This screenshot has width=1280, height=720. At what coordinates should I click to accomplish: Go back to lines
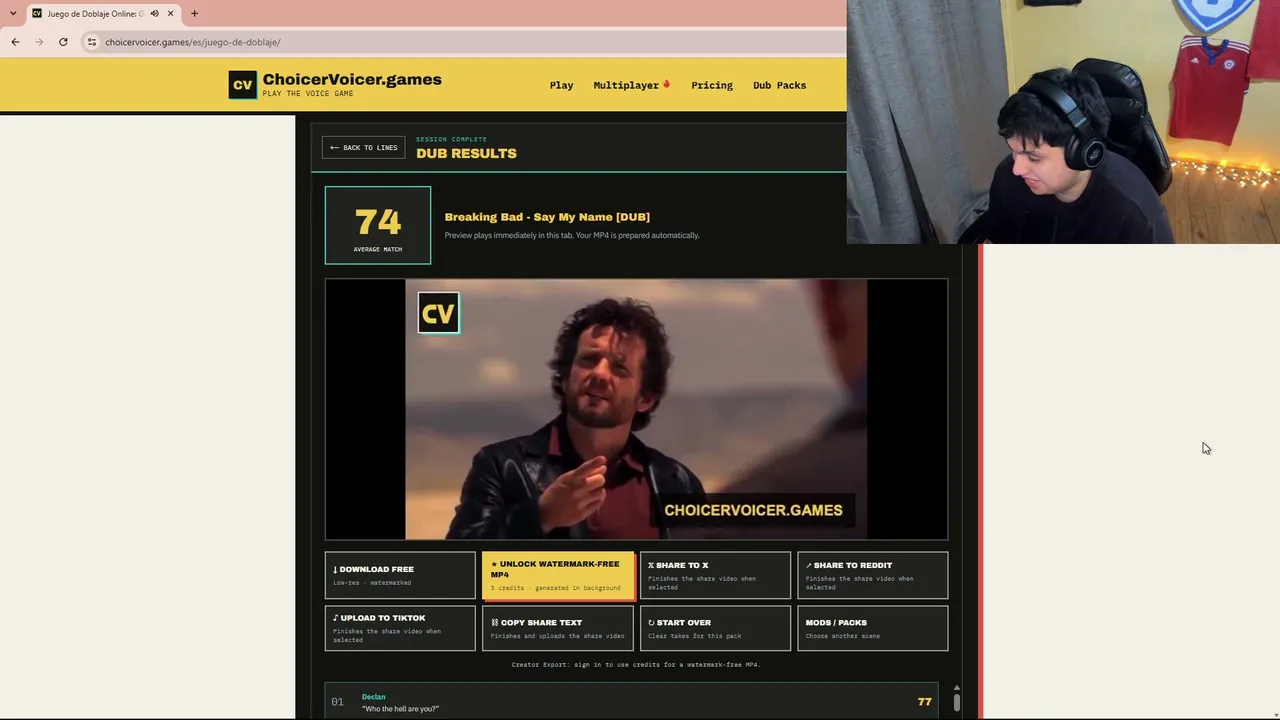pos(364,148)
